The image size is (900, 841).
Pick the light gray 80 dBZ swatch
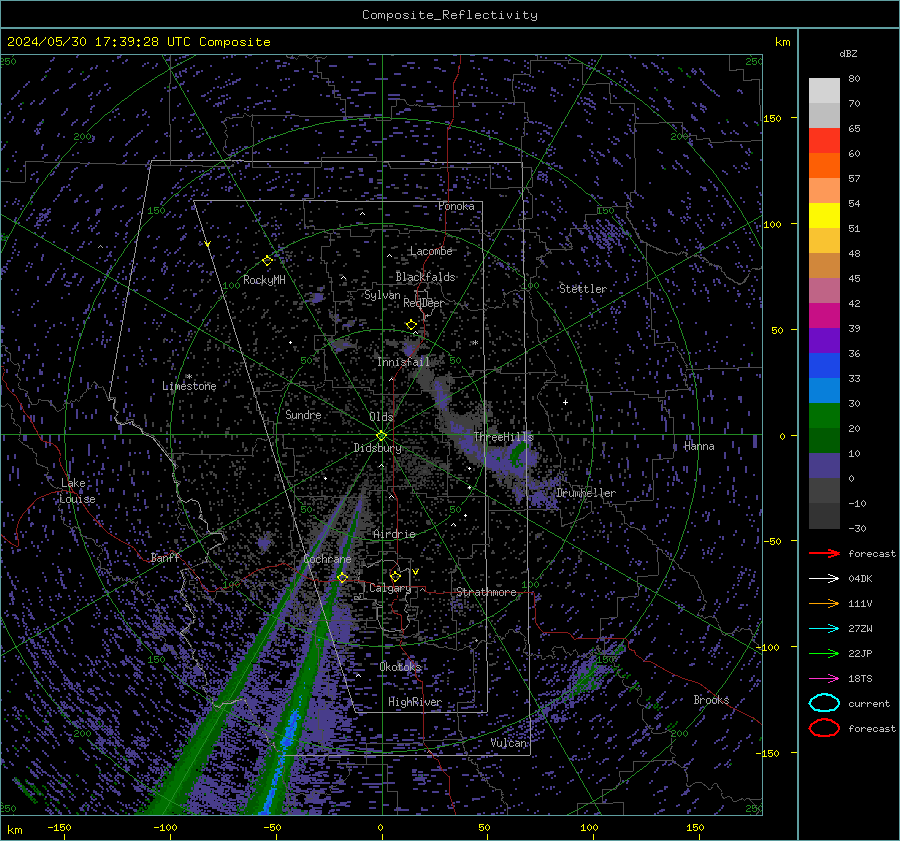[824, 90]
